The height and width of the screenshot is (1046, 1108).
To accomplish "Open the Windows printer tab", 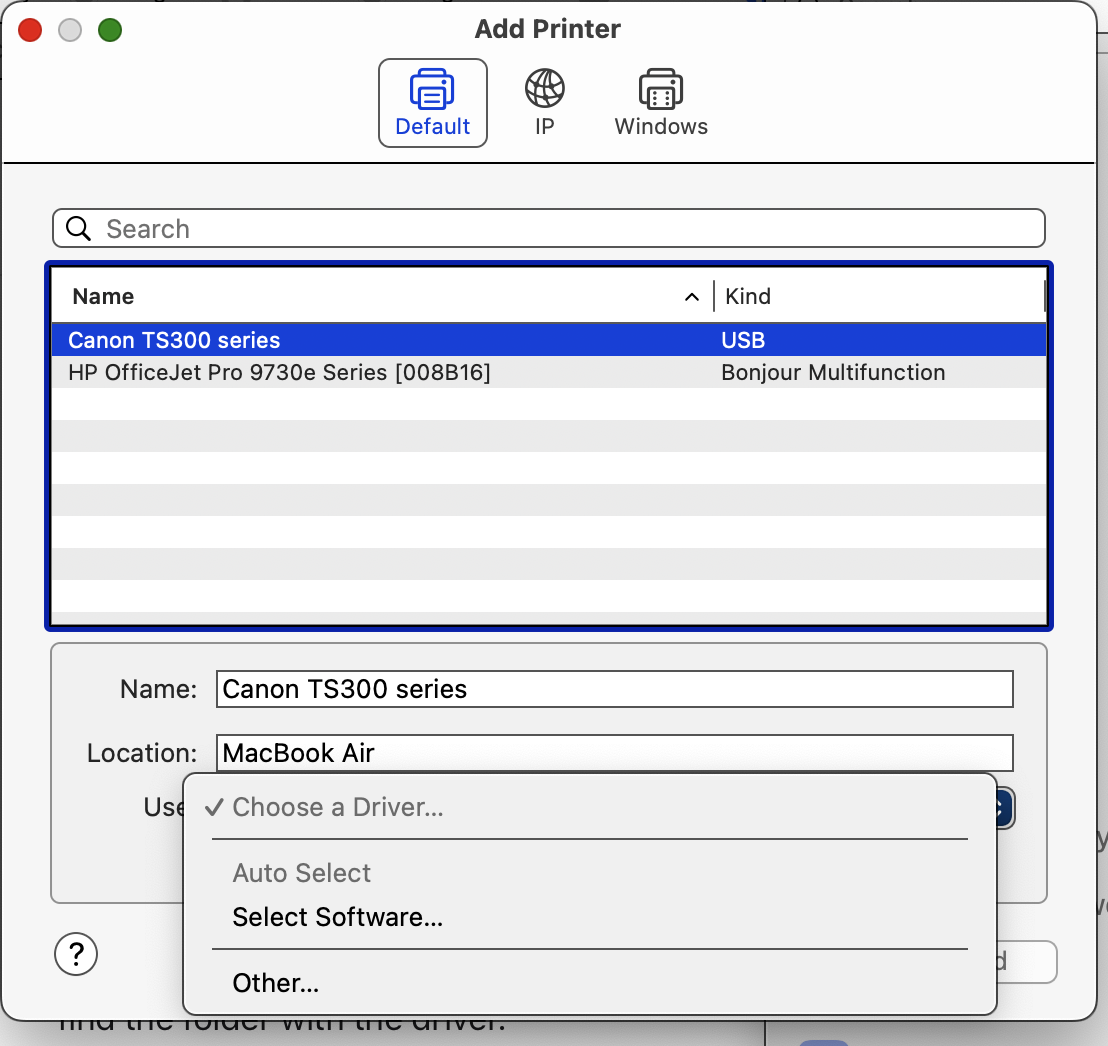I will (x=661, y=103).
